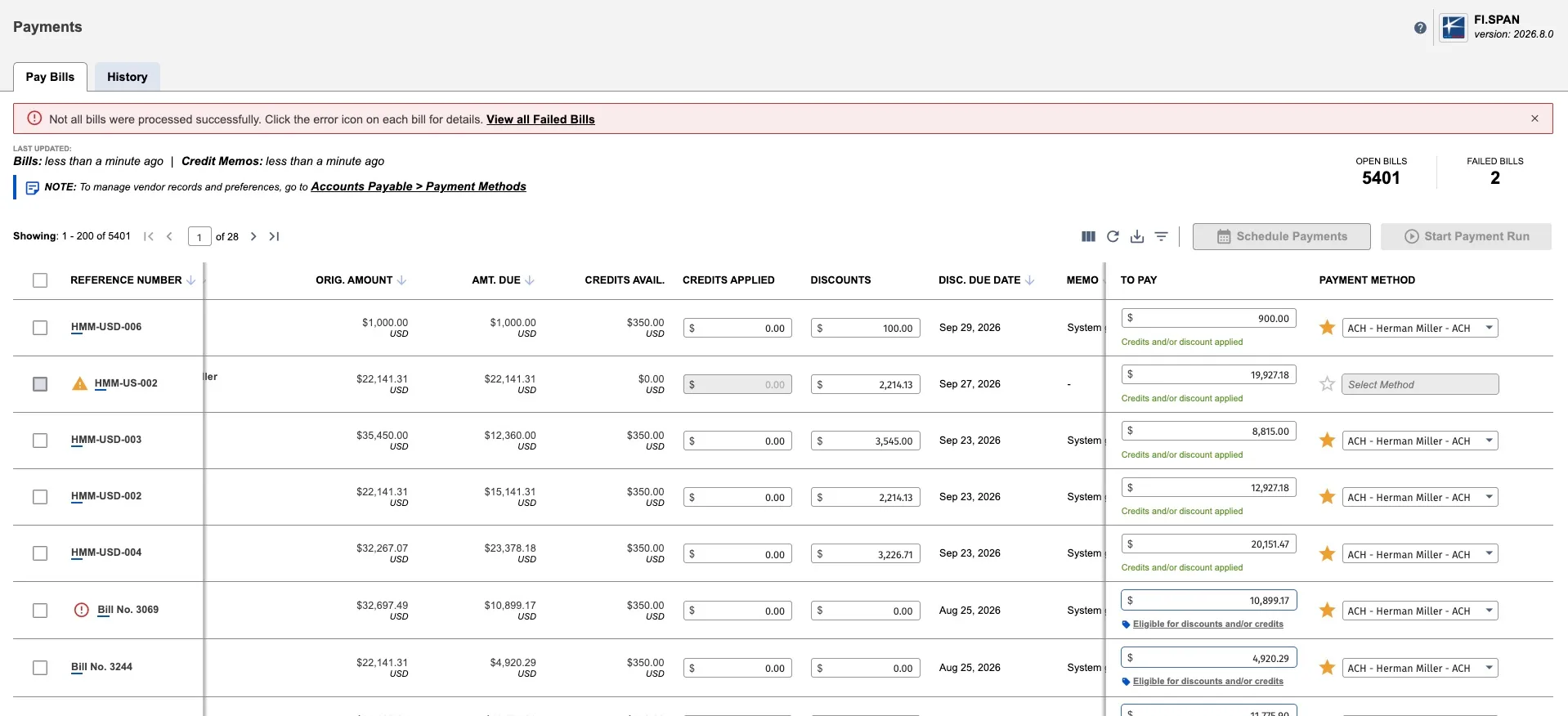Click the page number input field
The height and width of the screenshot is (716, 1568).
199,236
